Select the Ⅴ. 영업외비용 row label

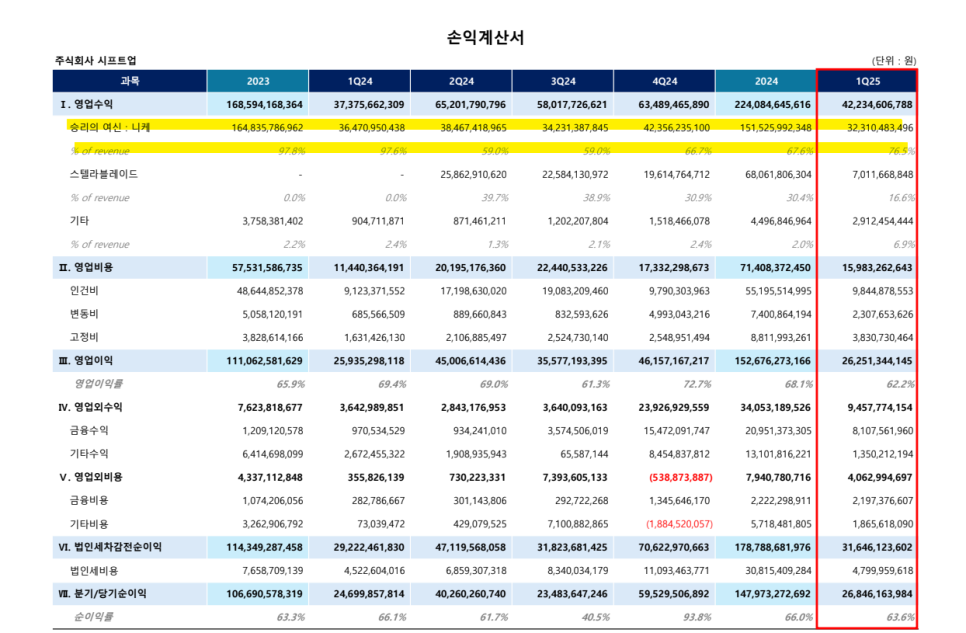click(91, 477)
